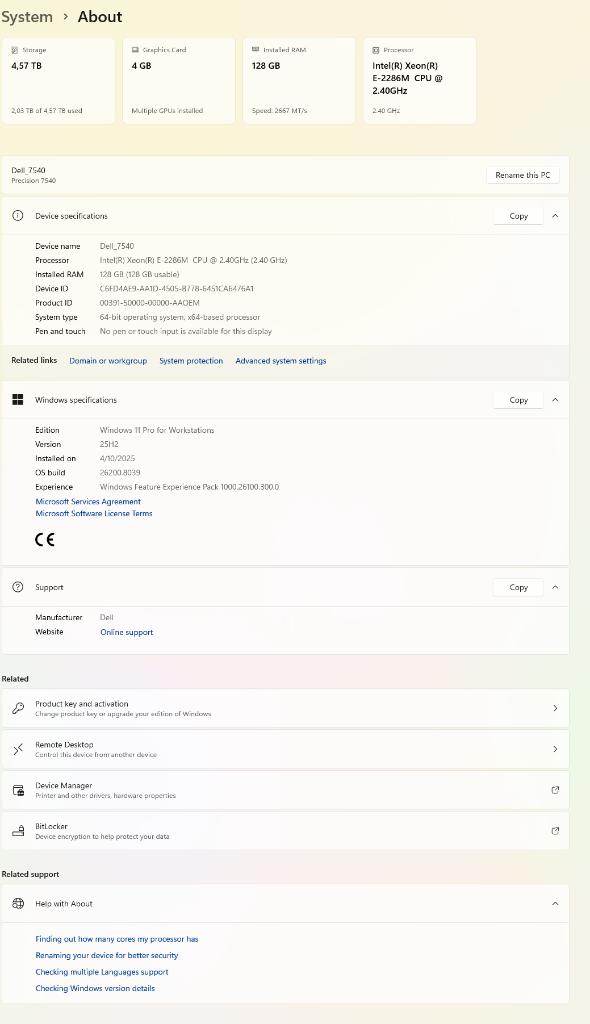Viewport: 590px width, 1024px height.
Task: Click the Support question mark icon
Action: [x=18, y=587]
